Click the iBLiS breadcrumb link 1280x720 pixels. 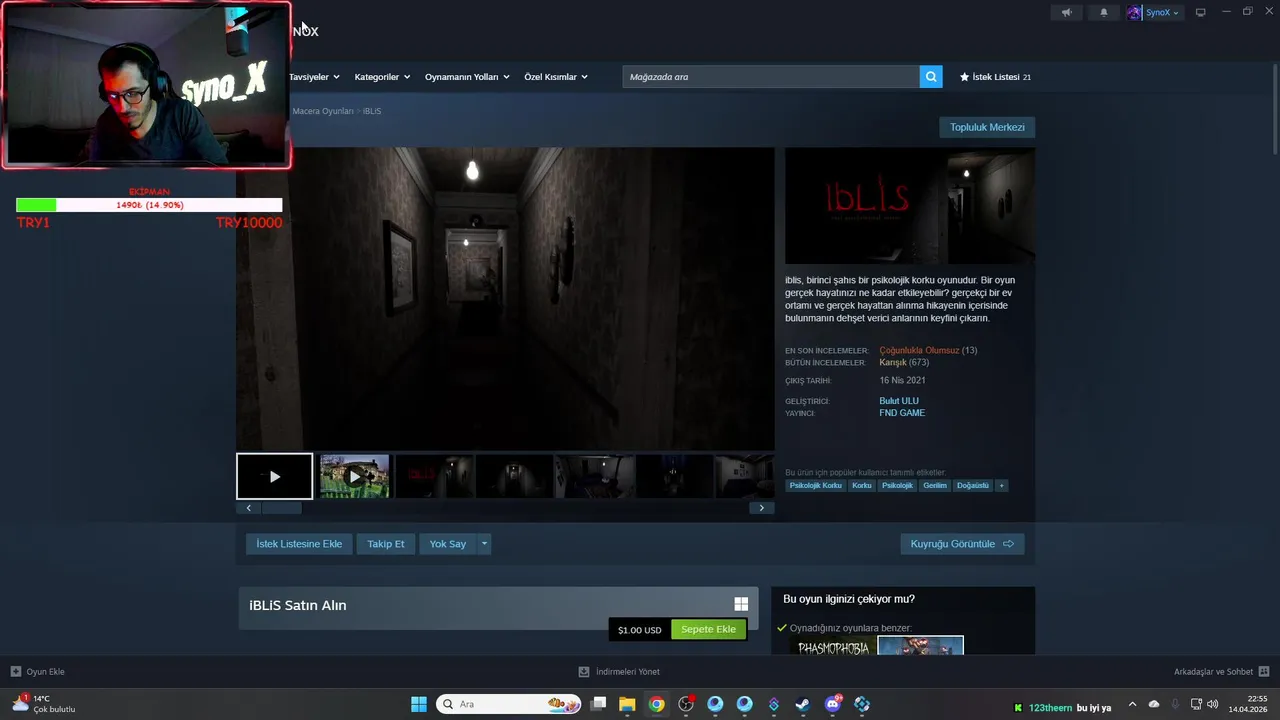[372, 111]
